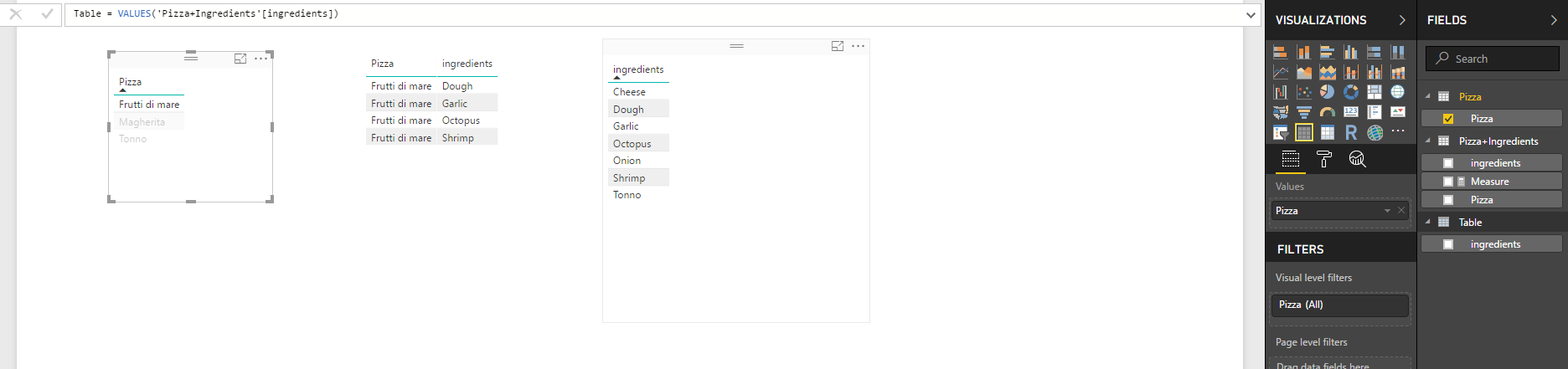Select the waterfall chart visualization
The image size is (1568, 369).
(1281, 92)
